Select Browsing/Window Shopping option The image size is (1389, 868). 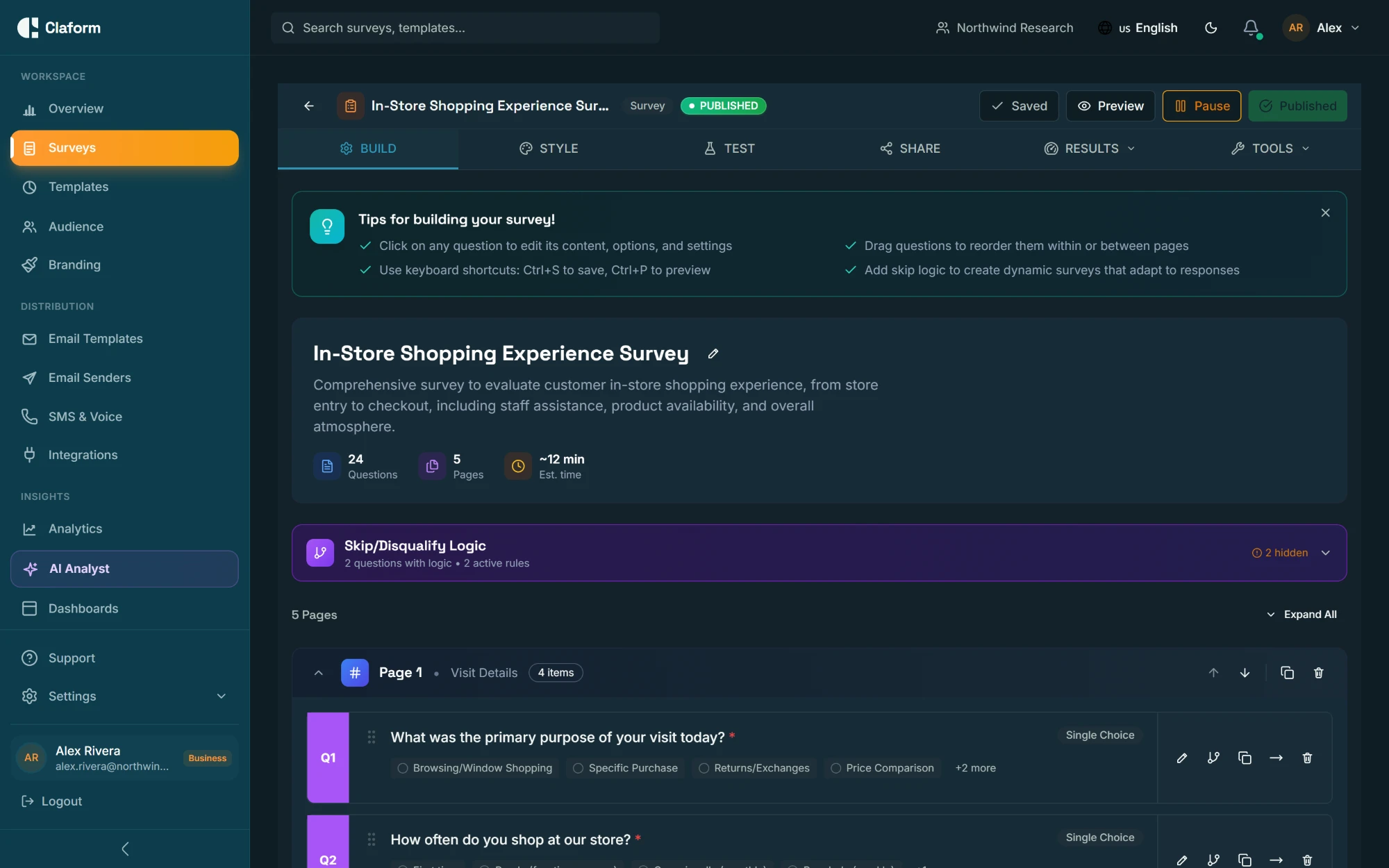475,768
